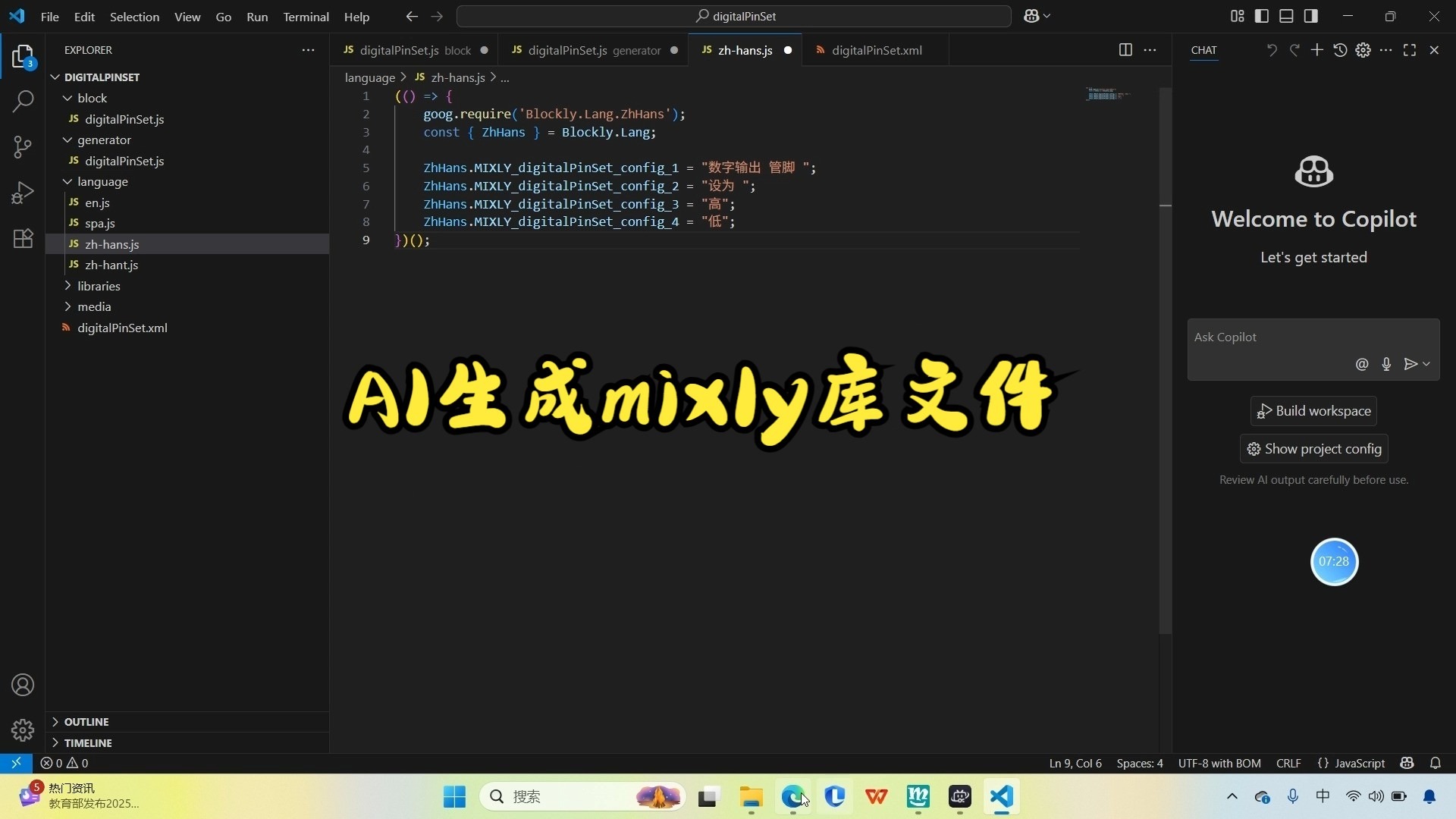Image resolution: width=1456 pixels, height=819 pixels.
Task: Start a new chat with plus icon
Action: pos(1317,50)
